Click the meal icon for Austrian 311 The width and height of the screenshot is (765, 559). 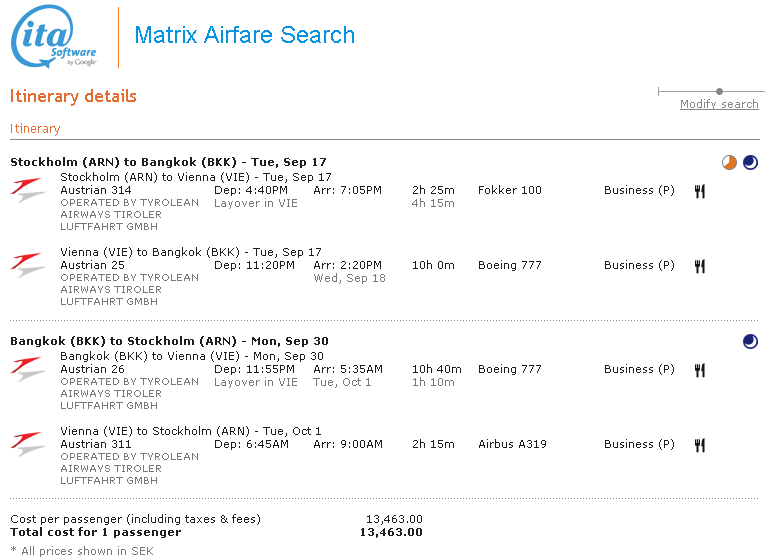point(700,445)
